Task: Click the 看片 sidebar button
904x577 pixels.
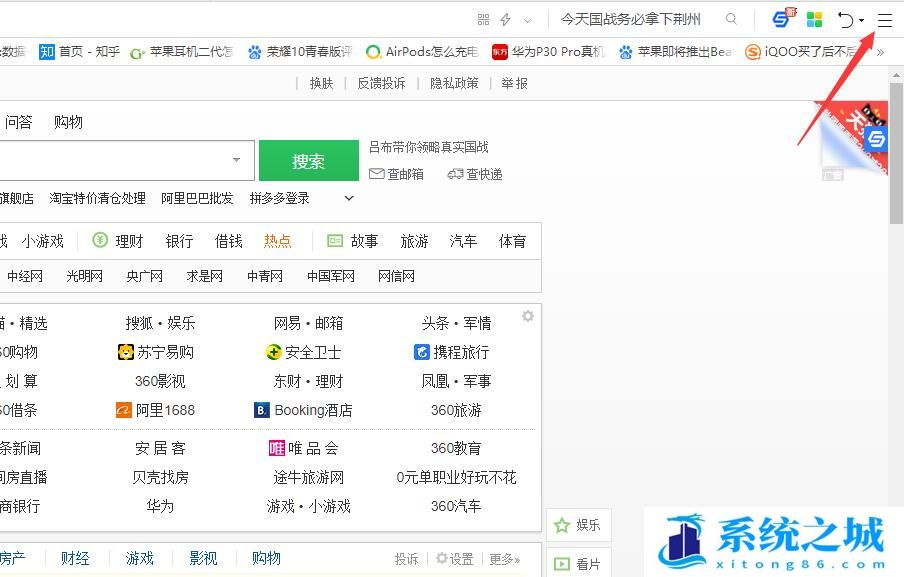Action: point(578,564)
